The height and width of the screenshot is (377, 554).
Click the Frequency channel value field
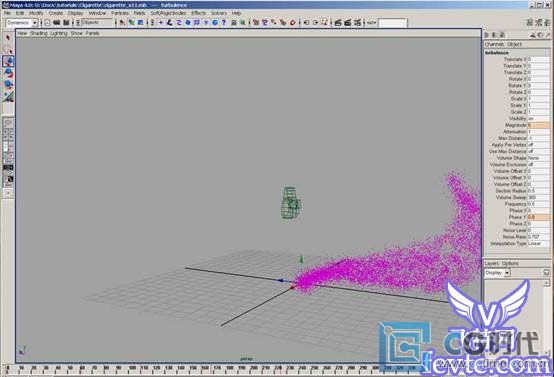[538, 204]
